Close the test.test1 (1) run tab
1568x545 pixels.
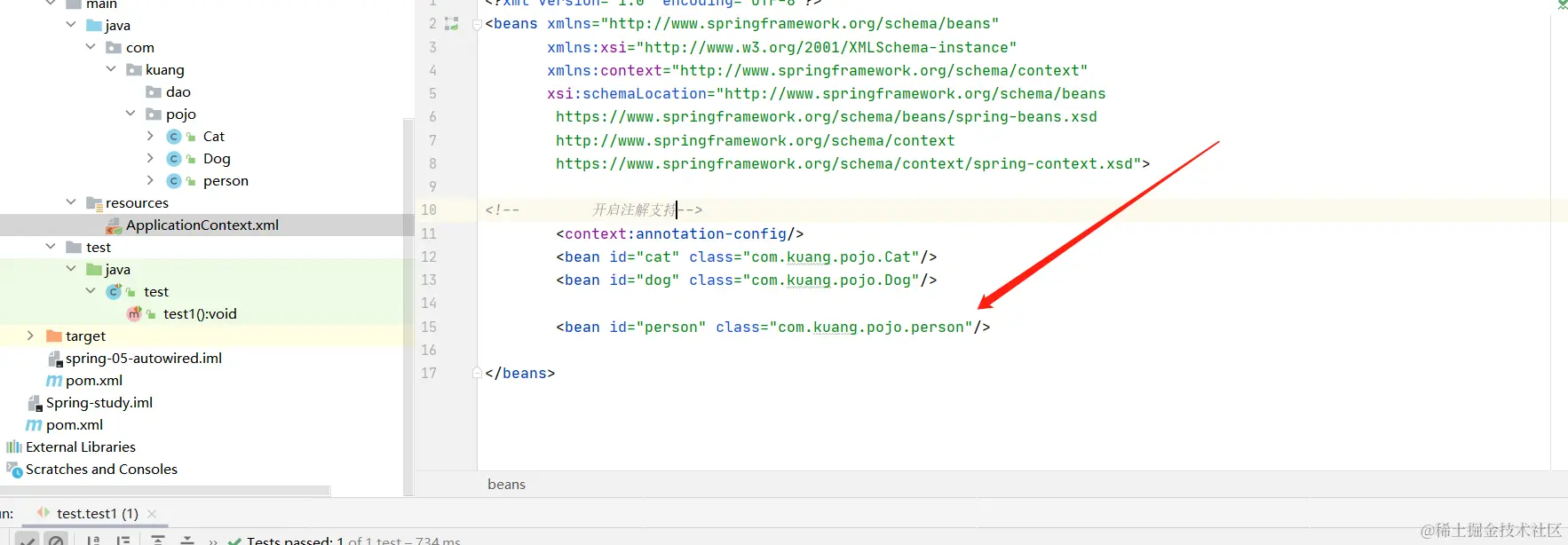pos(152,514)
